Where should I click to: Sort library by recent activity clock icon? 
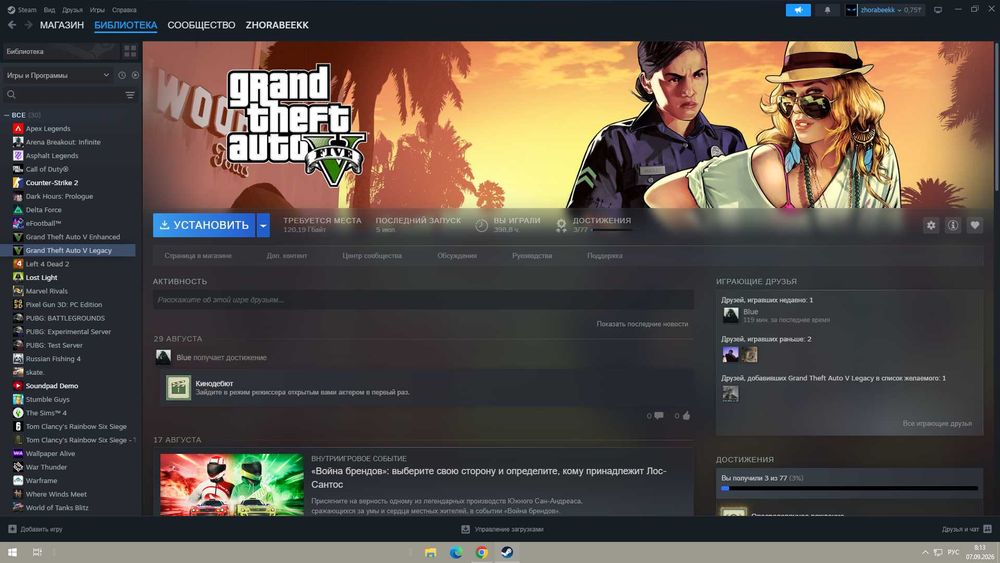tap(122, 75)
